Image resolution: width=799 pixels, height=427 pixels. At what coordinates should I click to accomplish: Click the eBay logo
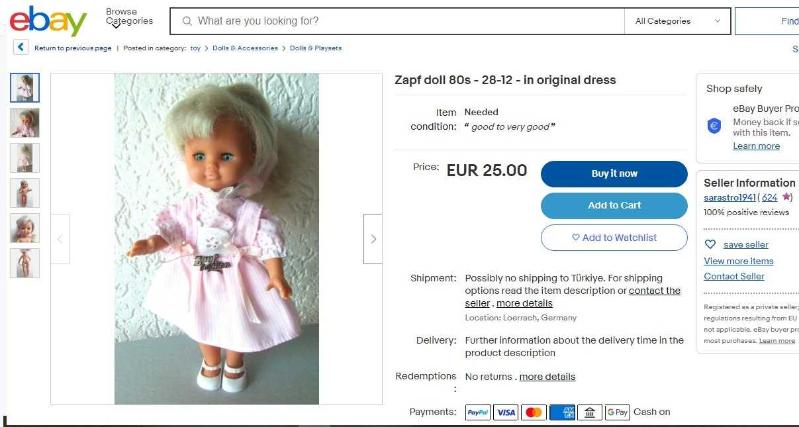click(x=48, y=21)
